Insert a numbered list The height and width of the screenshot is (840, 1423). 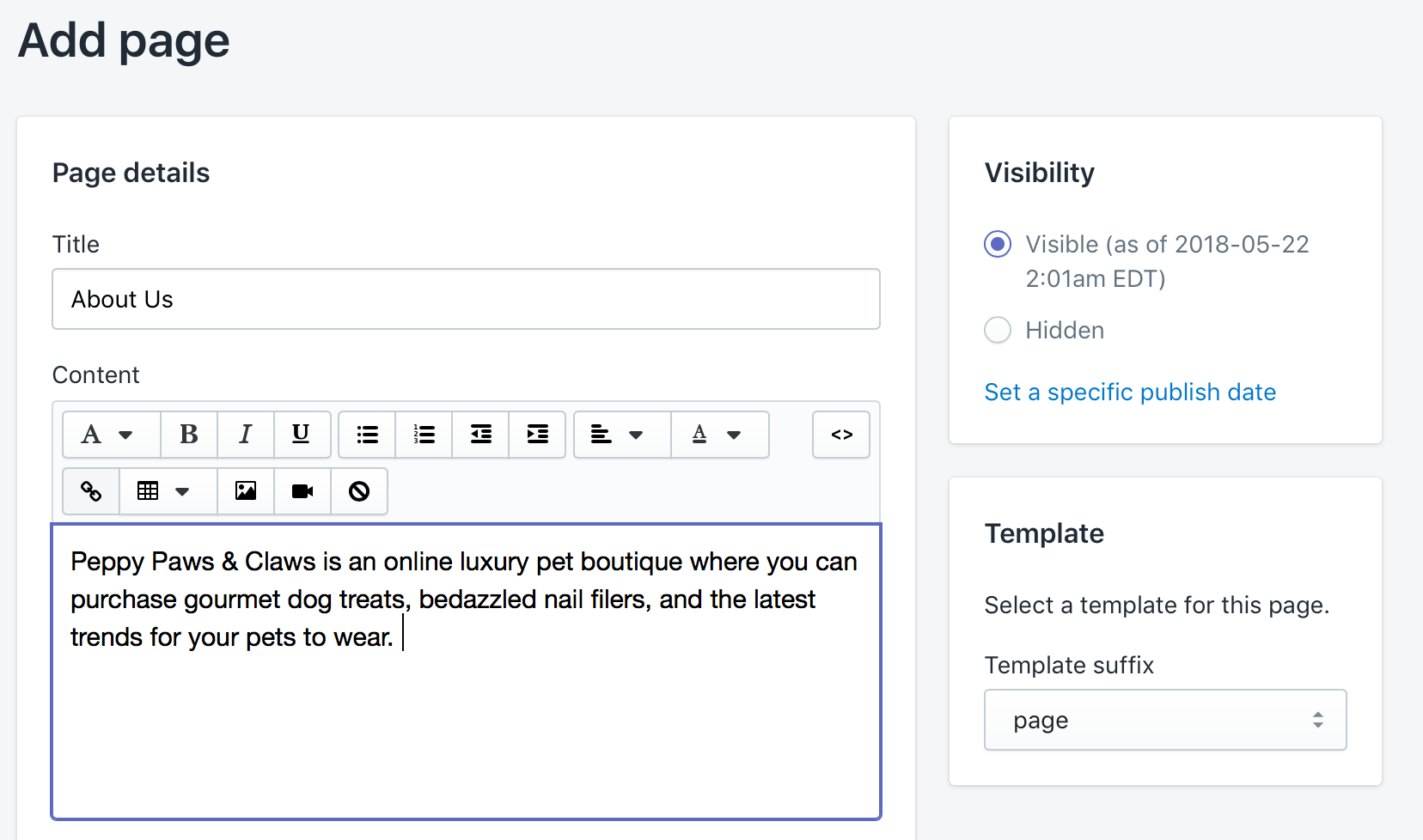pyautogui.click(x=424, y=435)
